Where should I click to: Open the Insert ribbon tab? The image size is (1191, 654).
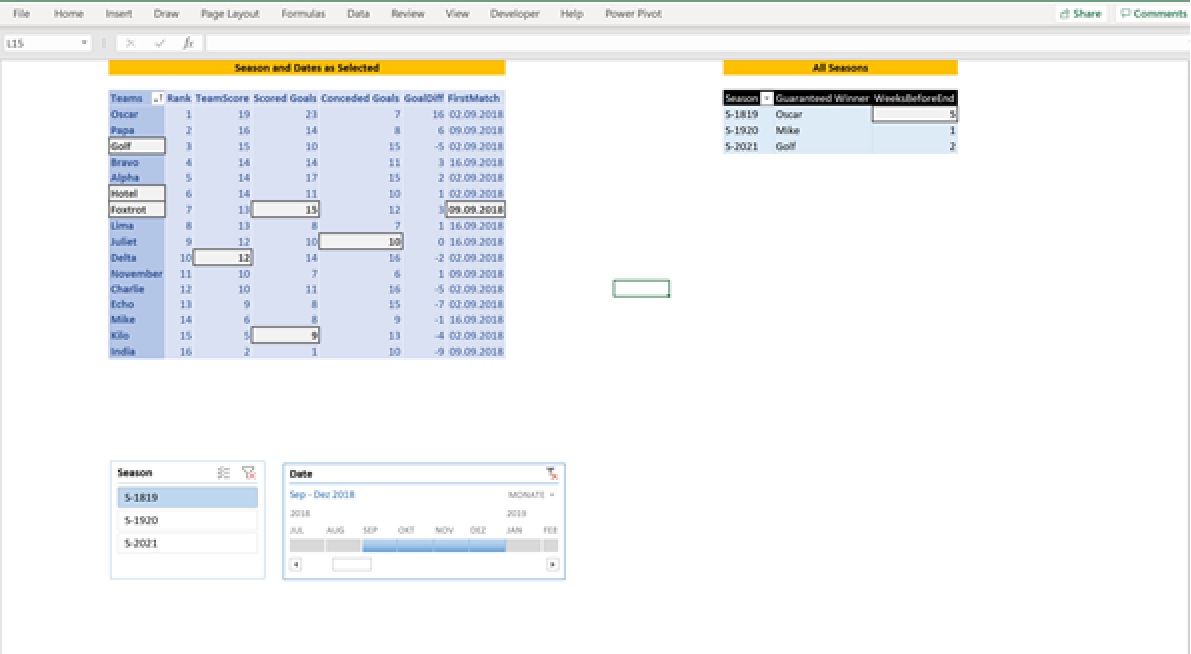(x=118, y=14)
